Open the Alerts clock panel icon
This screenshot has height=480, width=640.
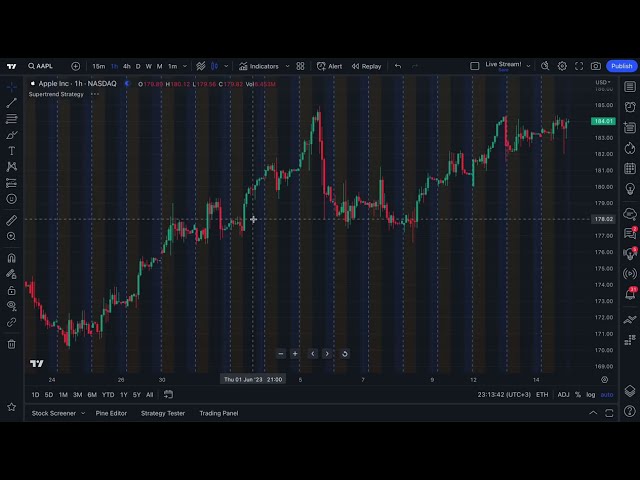[x=630, y=107]
